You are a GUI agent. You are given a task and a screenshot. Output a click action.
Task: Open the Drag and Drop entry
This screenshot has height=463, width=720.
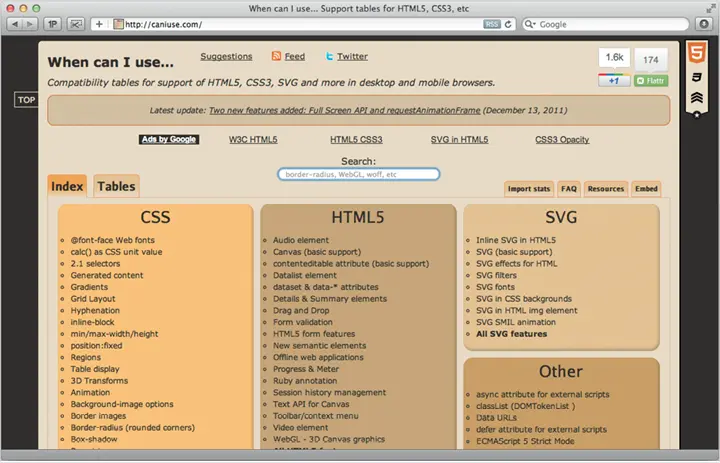[x=301, y=311]
